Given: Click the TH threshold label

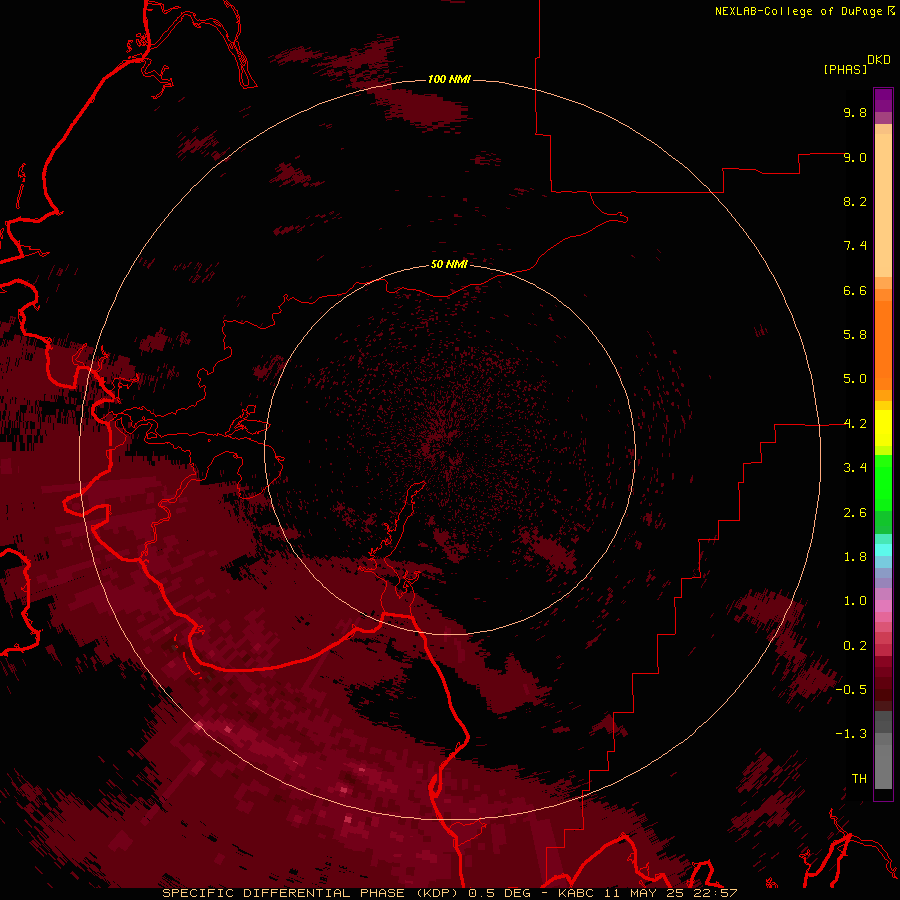Looking at the screenshot, I should [x=859, y=779].
